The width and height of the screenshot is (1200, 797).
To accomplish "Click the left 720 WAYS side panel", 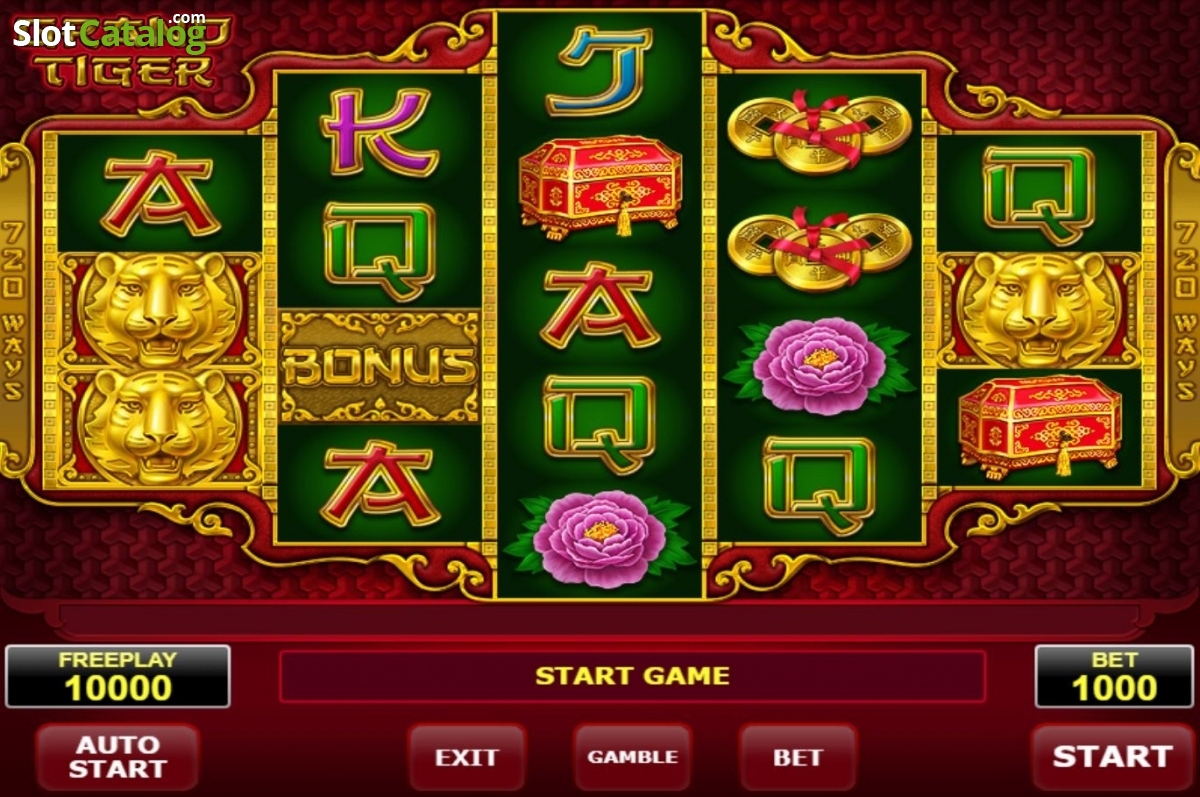I will (x=15, y=310).
